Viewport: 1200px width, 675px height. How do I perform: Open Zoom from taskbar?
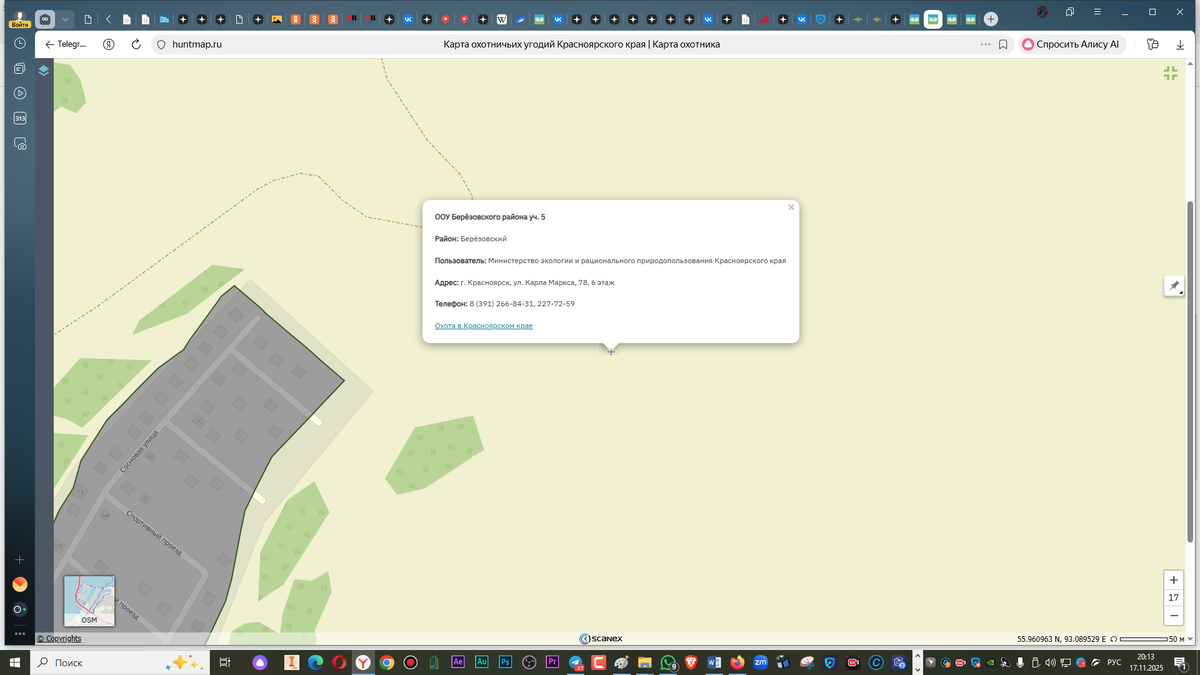pos(760,662)
